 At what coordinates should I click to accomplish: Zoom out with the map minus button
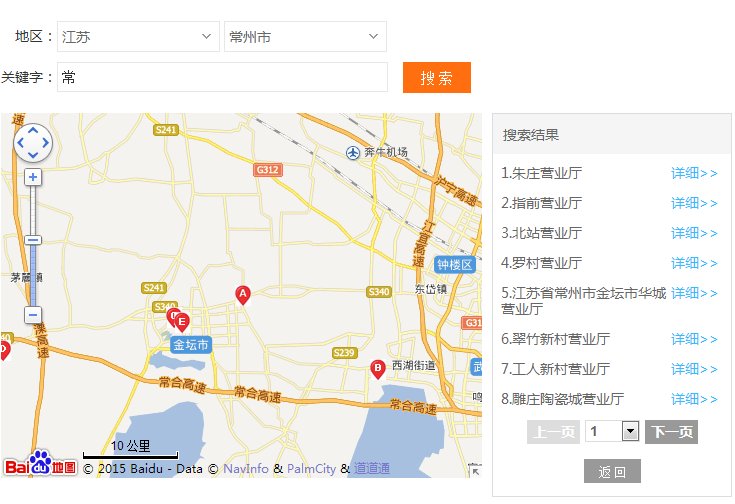[x=33, y=315]
